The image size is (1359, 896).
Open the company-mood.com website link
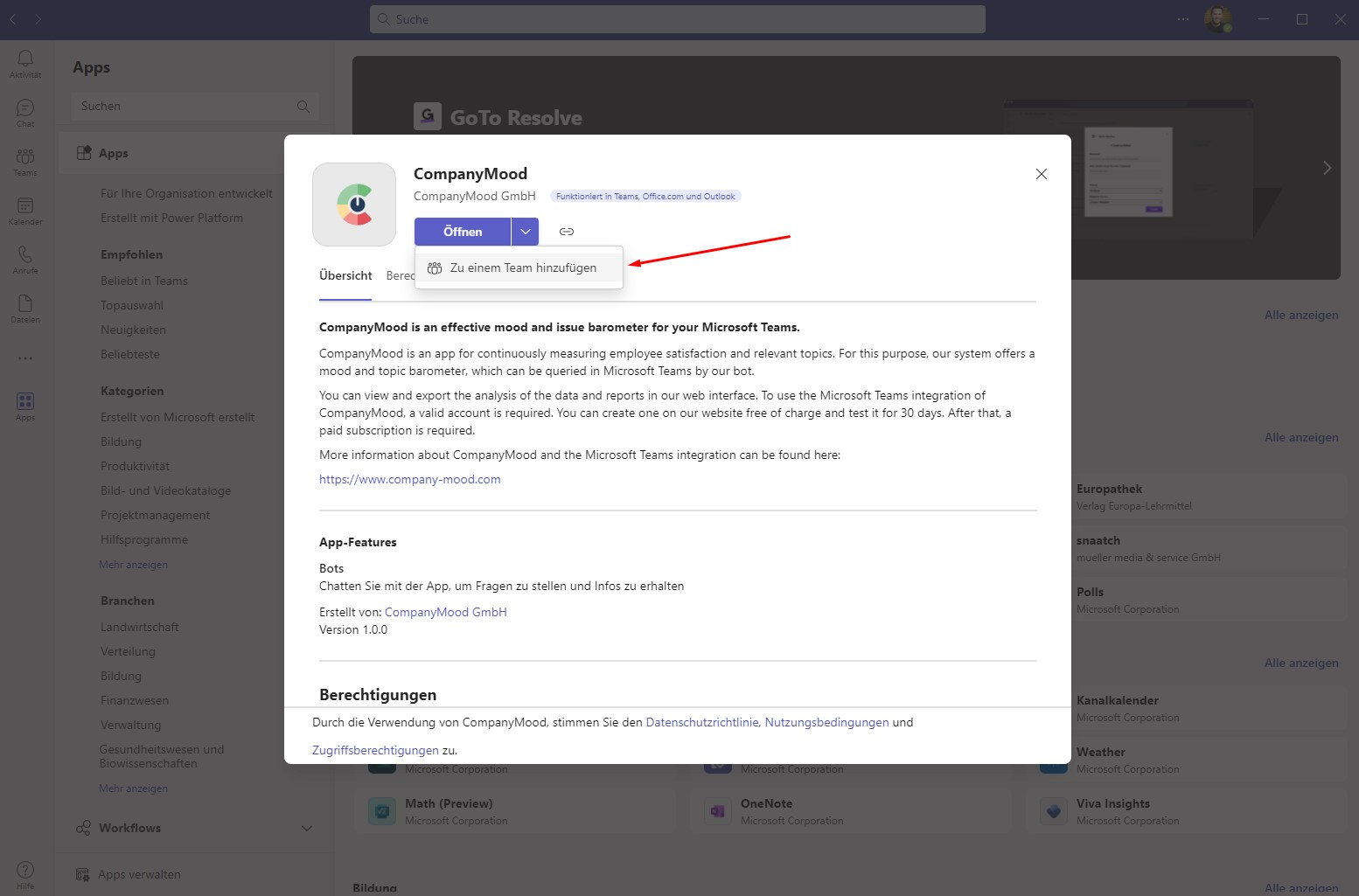coord(410,479)
